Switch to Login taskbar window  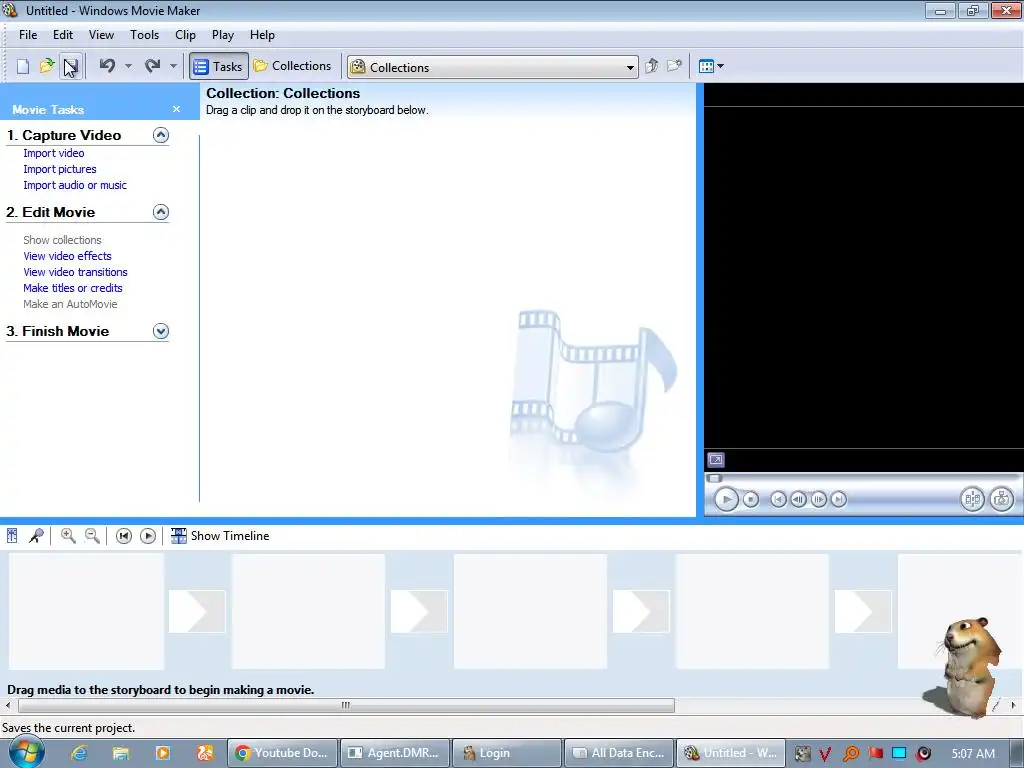coord(507,753)
